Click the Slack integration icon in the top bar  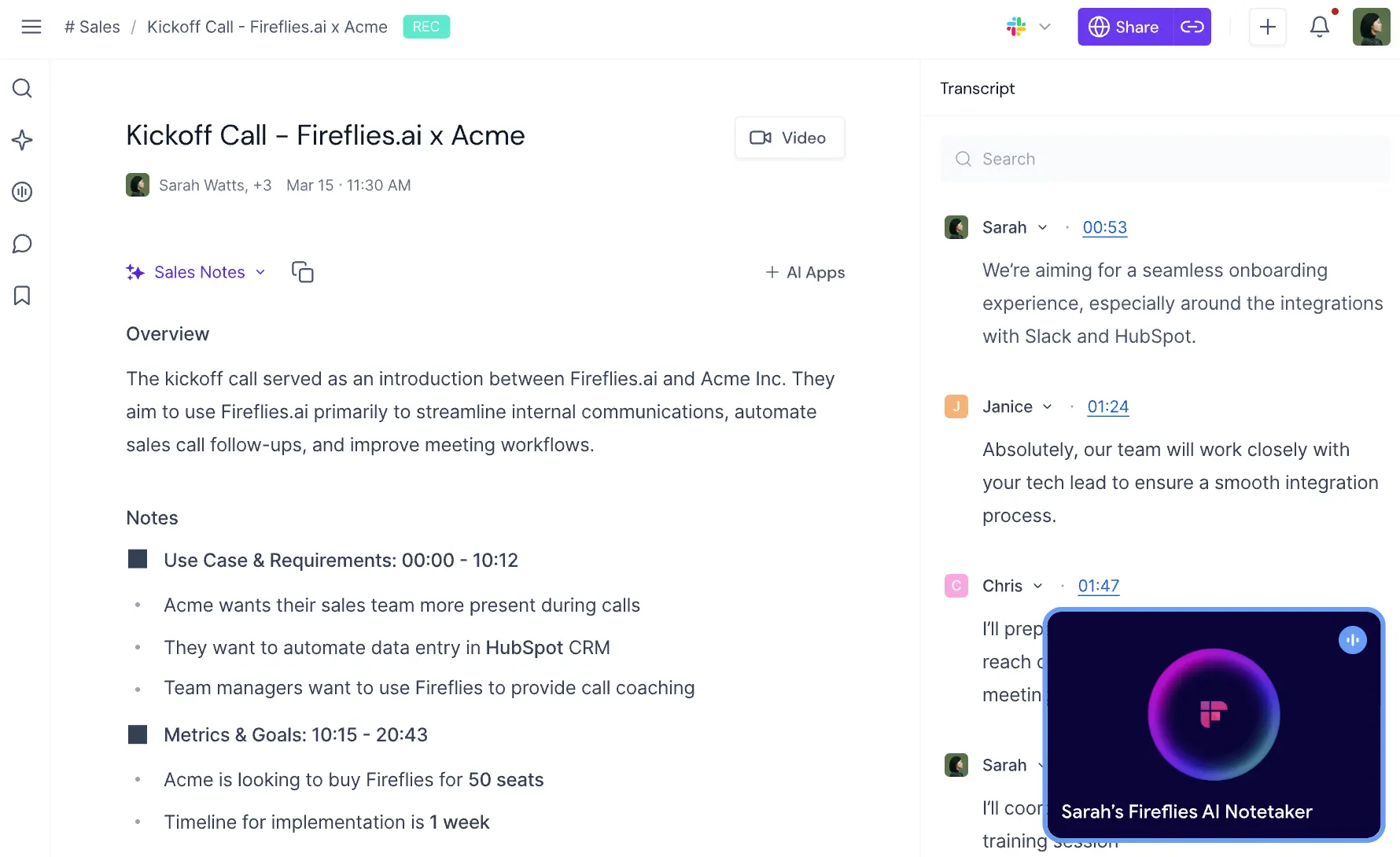coord(1015,26)
